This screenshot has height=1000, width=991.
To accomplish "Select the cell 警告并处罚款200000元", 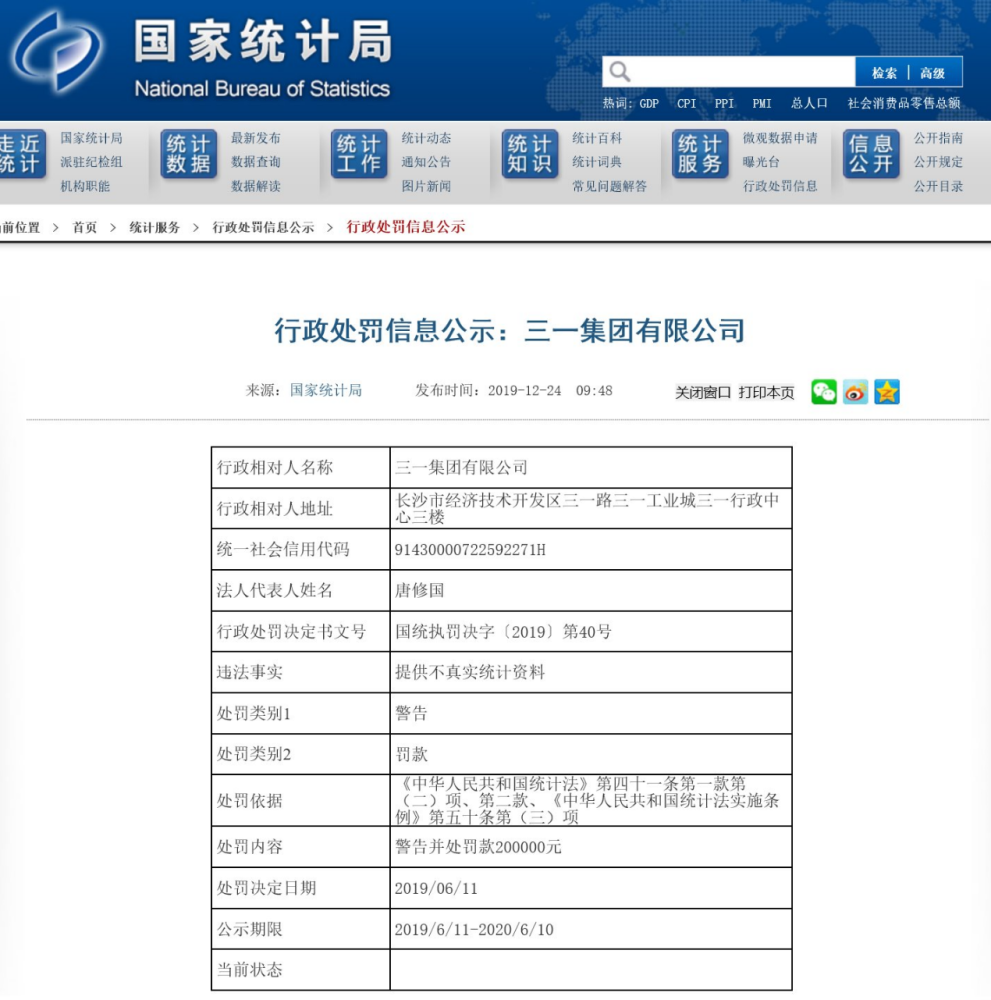I will tap(591, 847).
